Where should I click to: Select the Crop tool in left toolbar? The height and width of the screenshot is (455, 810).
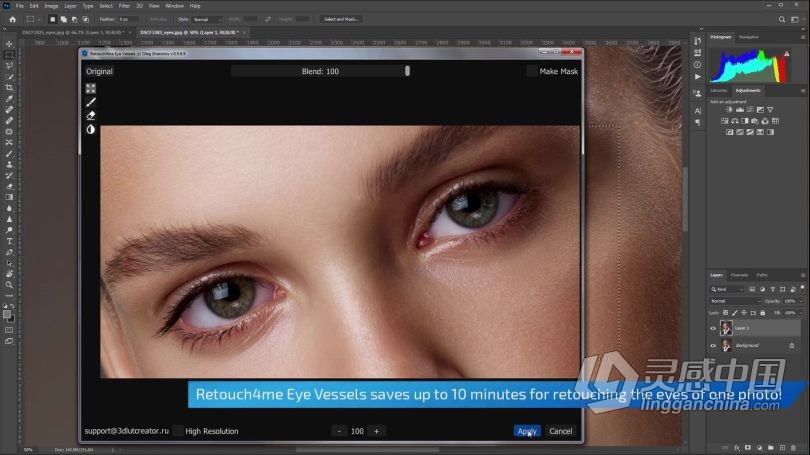9,88
